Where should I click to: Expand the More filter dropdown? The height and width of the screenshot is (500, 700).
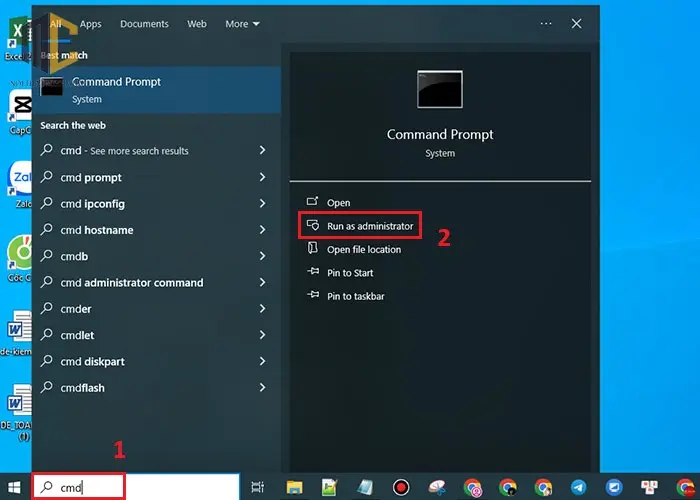[x=242, y=24]
